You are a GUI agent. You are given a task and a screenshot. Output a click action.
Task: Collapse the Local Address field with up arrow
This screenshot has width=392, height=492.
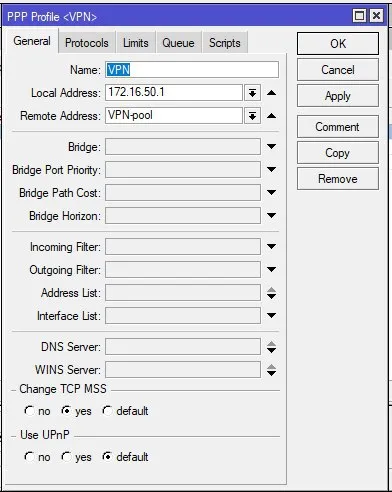[x=271, y=93]
